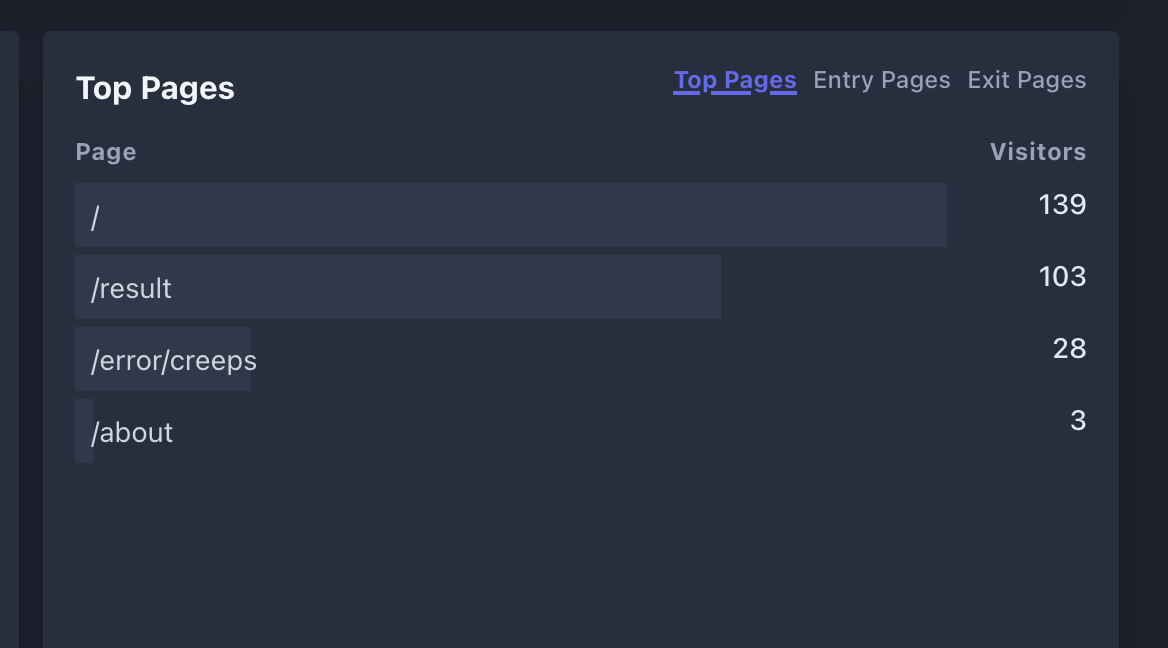Click the Page column header
Screen dimensions: 1168x648
click(x=106, y=152)
